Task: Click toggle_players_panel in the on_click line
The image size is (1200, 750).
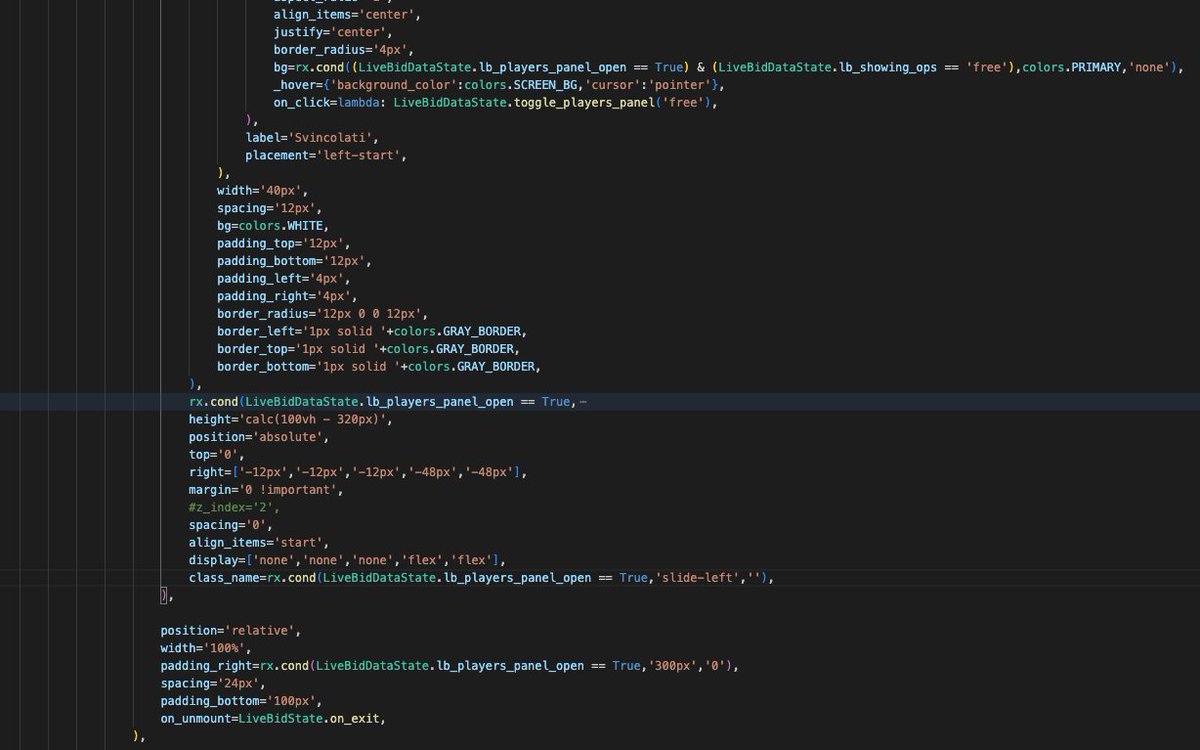Action: coord(583,102)
